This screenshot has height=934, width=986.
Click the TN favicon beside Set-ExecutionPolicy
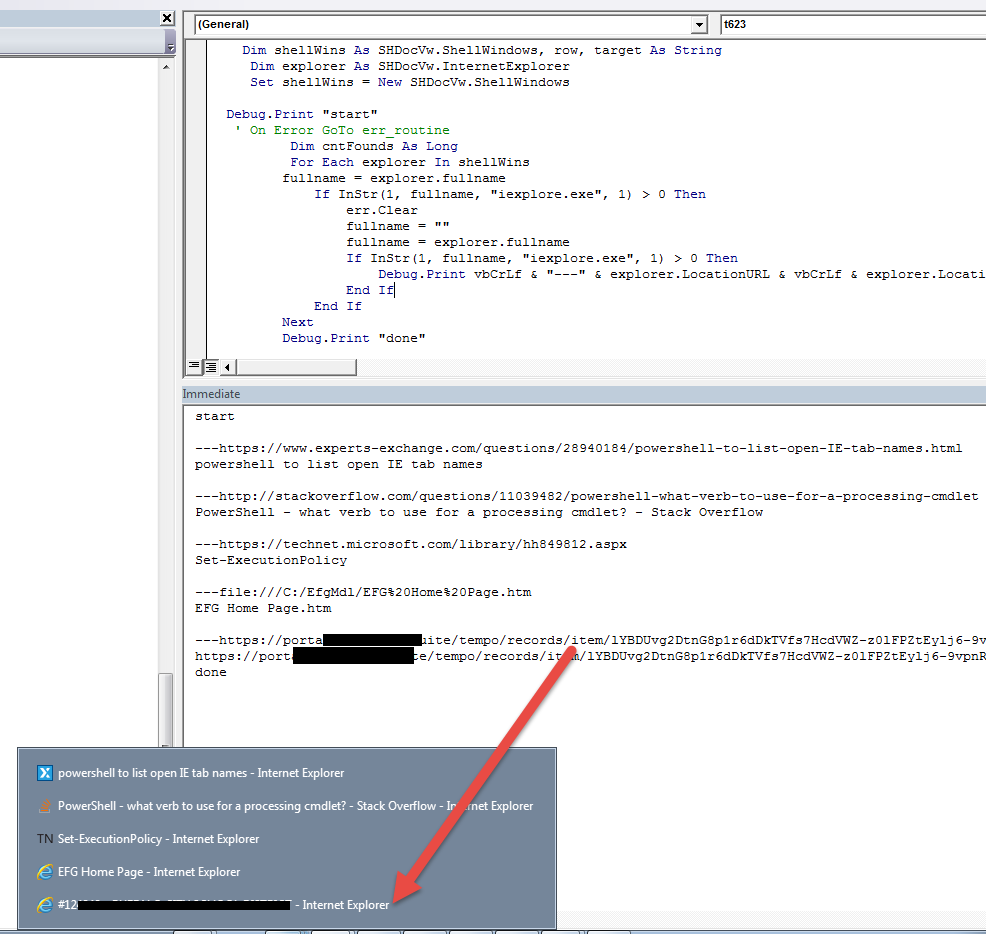(x=45, y=839)
